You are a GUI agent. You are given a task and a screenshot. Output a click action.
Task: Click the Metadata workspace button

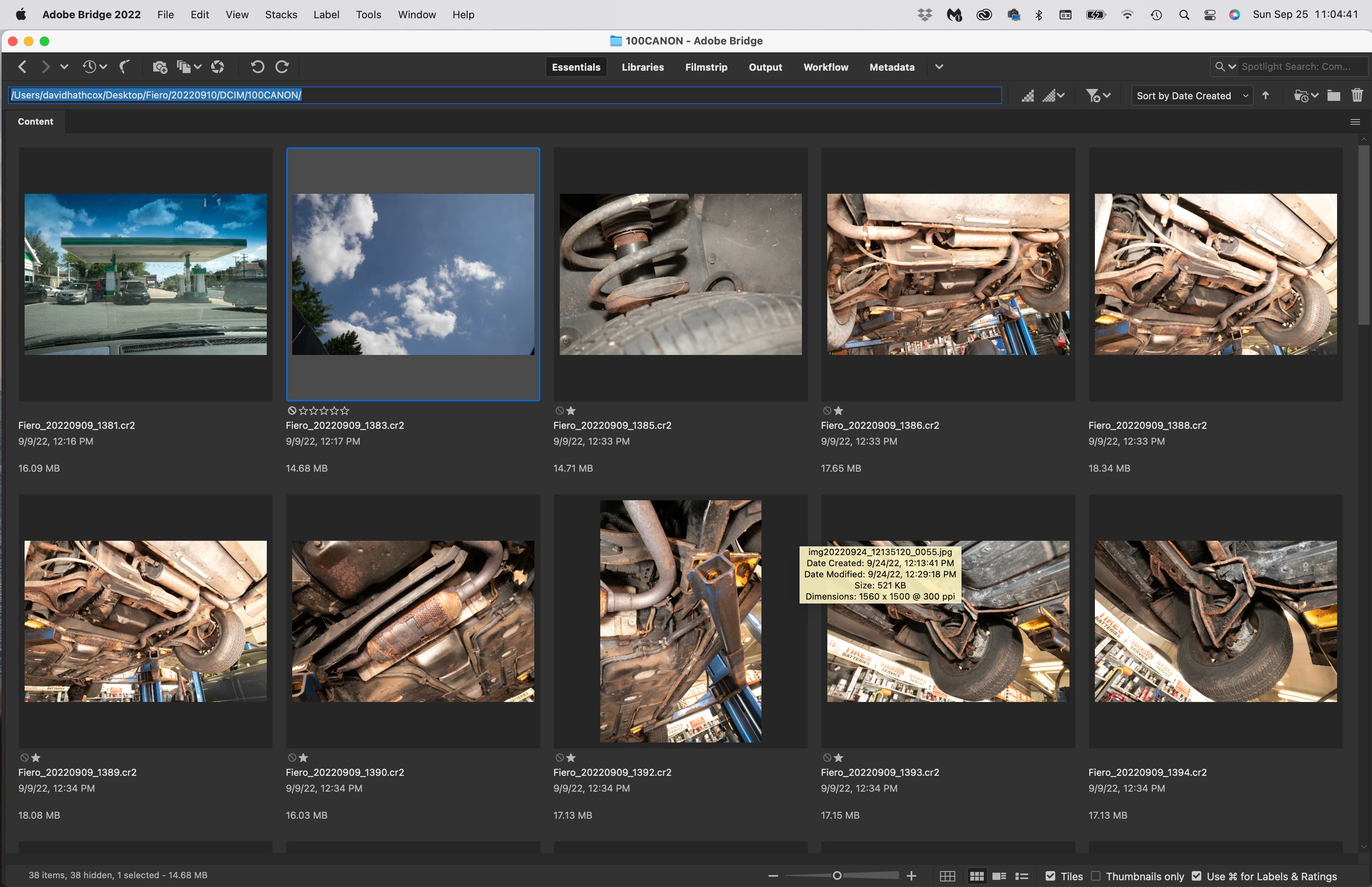pos(891,67)
